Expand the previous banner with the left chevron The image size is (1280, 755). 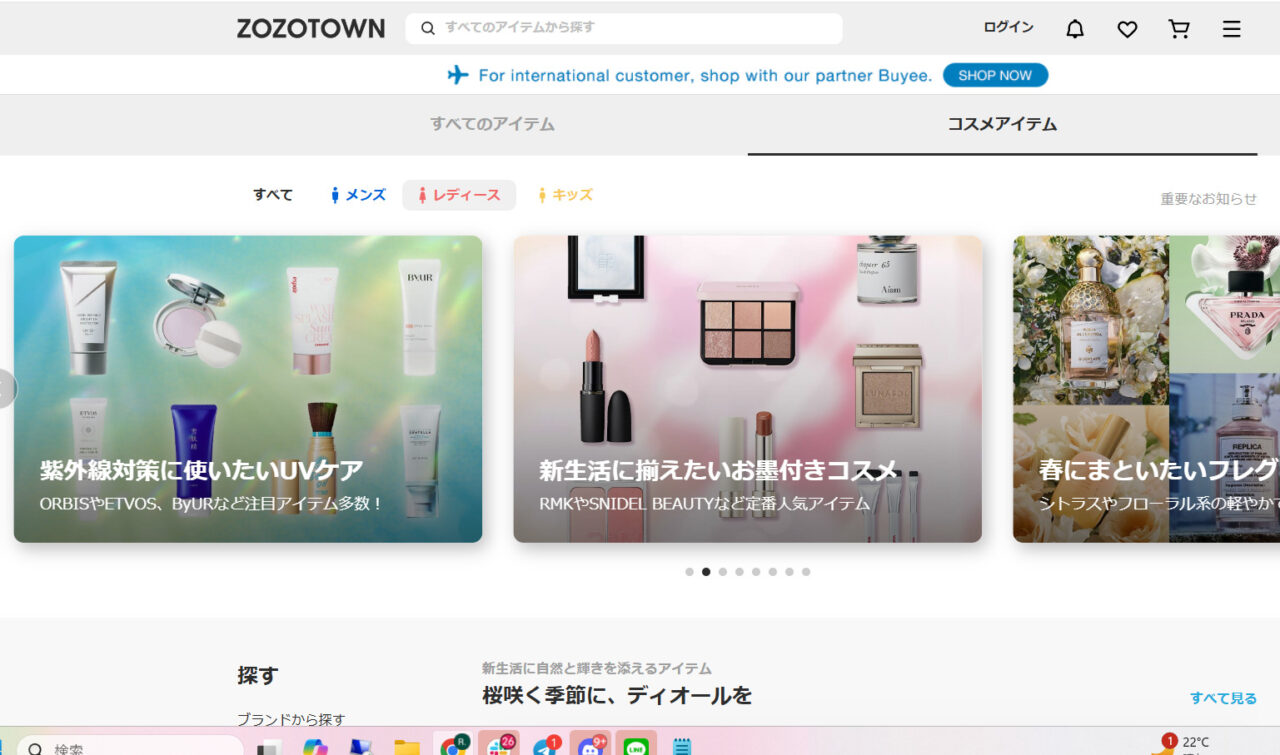coord(5,388)
